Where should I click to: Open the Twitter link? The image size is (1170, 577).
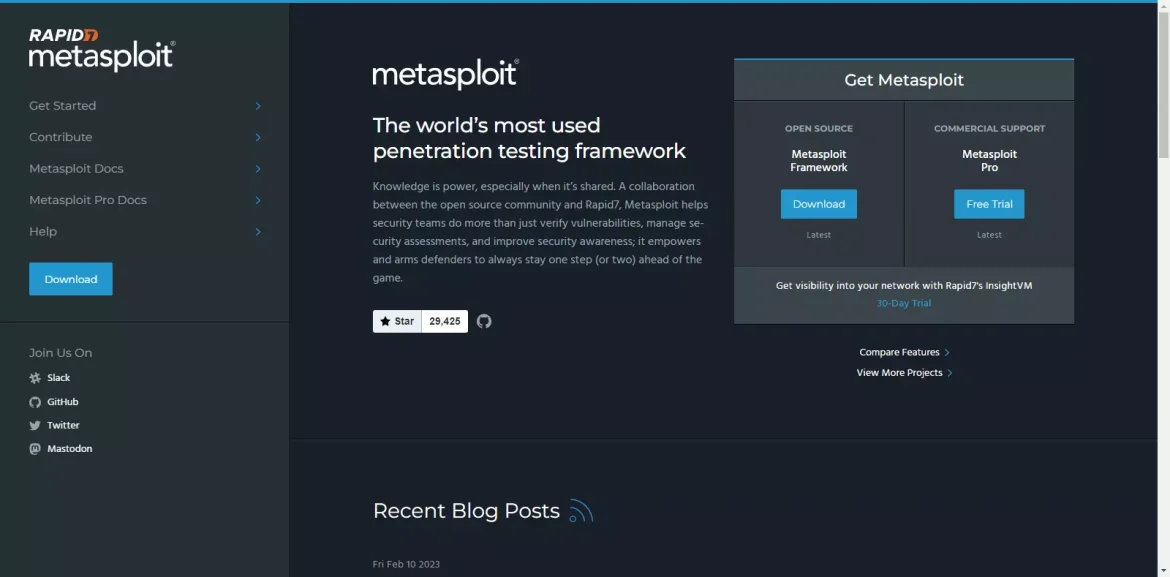click(63, 425)
